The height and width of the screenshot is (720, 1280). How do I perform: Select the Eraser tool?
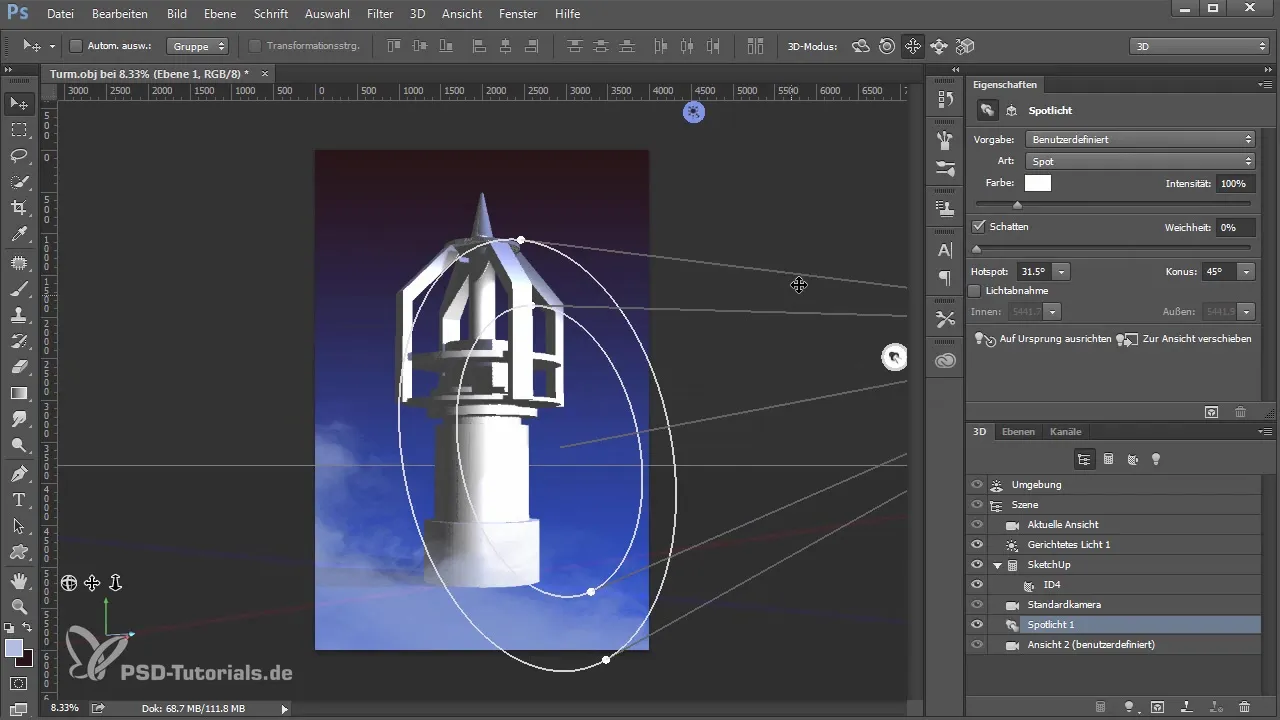click(19, 367)
